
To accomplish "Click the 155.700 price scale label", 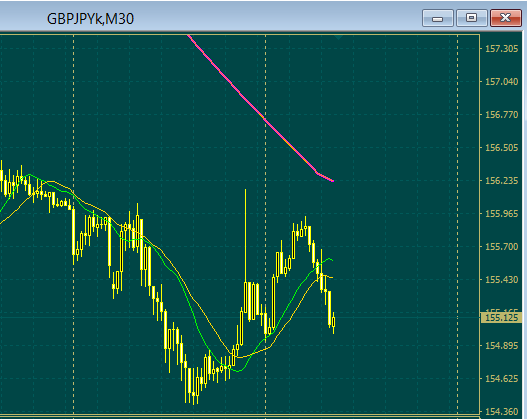I will click(x=501, y=247).
